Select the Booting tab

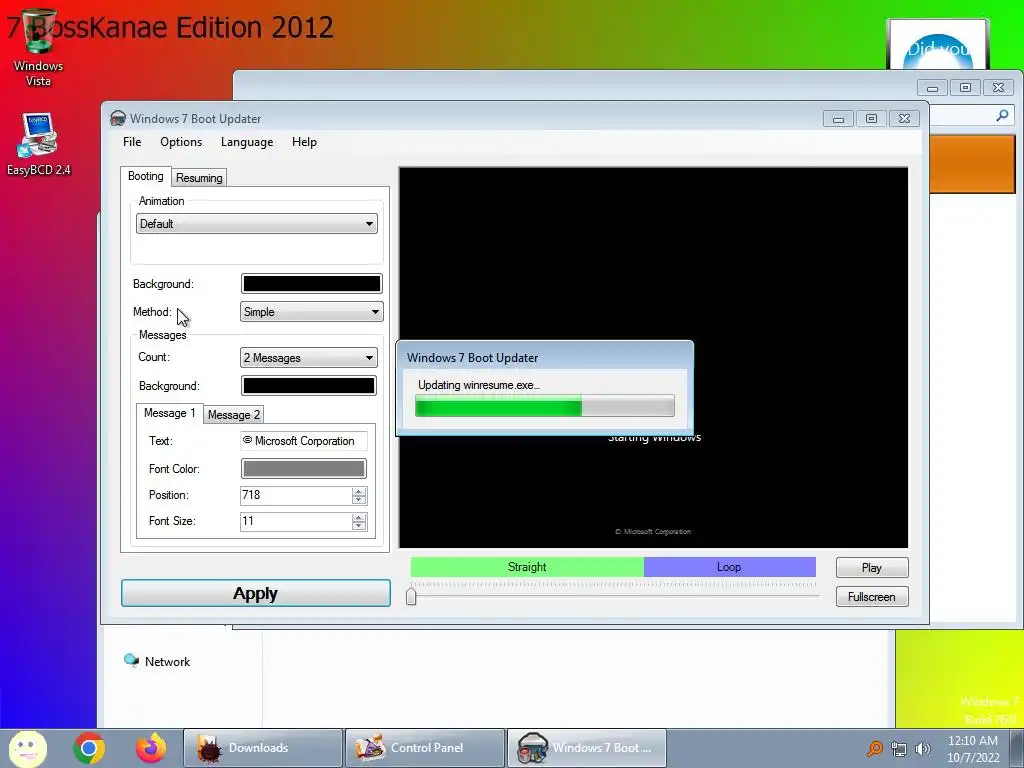146,176
